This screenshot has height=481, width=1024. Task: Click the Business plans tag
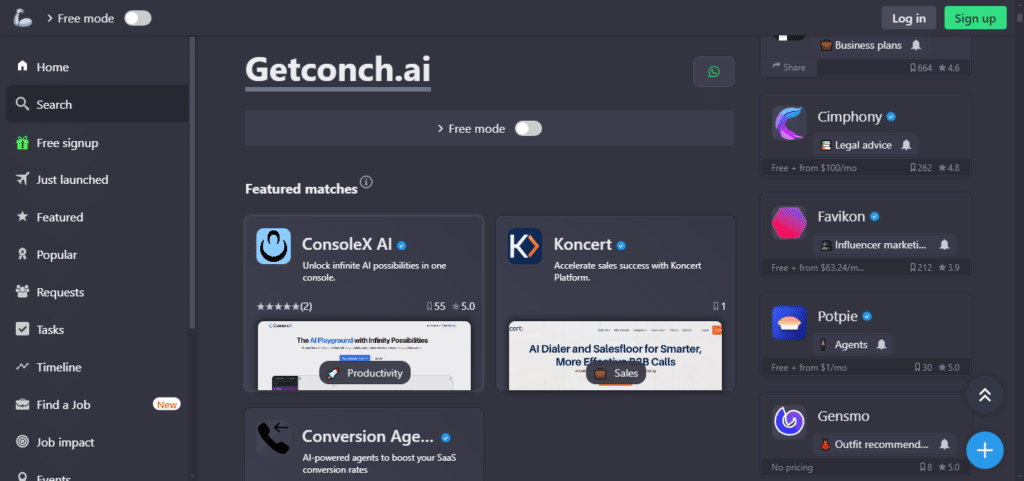pos(861,45)
